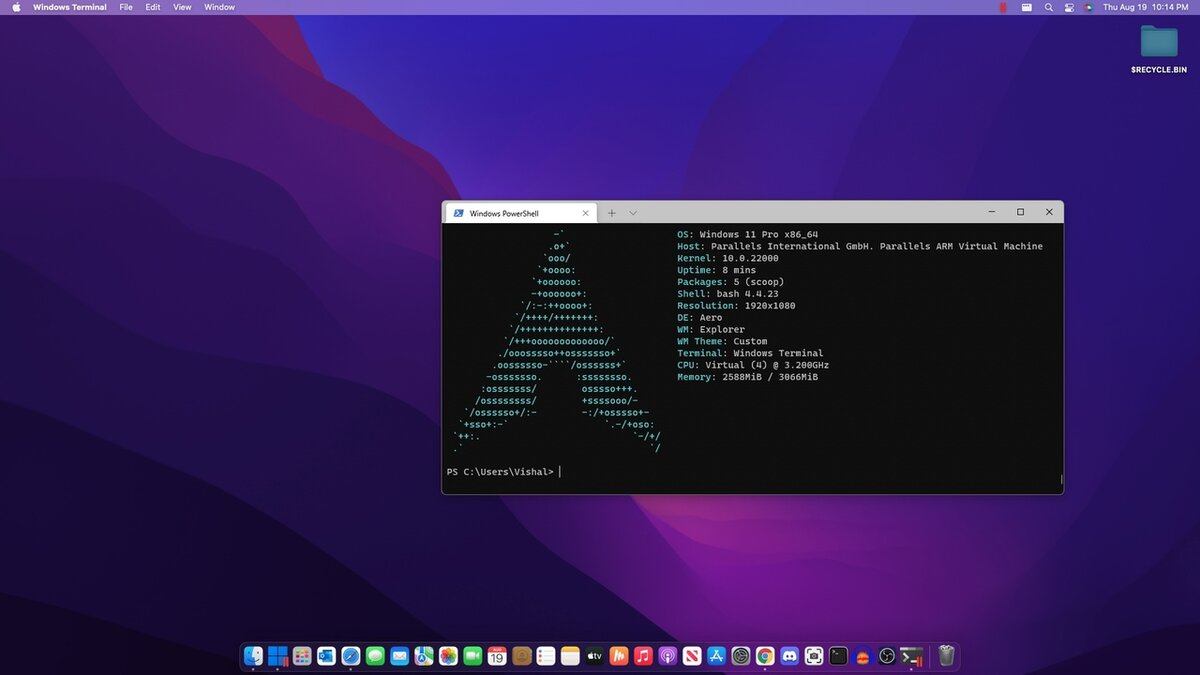1200x675 pixels.
Task: Open Reminders from the Dock
Action: tap(546, 656)
